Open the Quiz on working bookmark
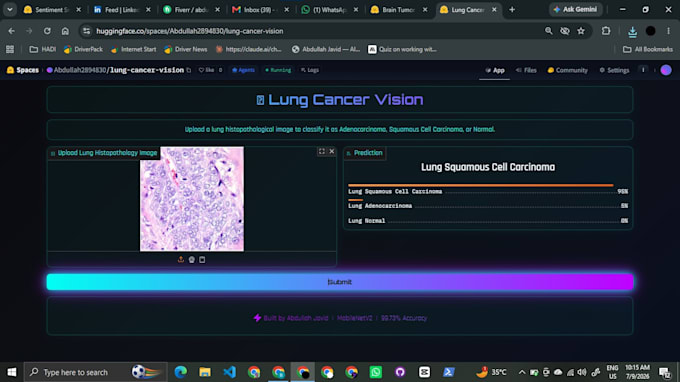 pos(402,49)
